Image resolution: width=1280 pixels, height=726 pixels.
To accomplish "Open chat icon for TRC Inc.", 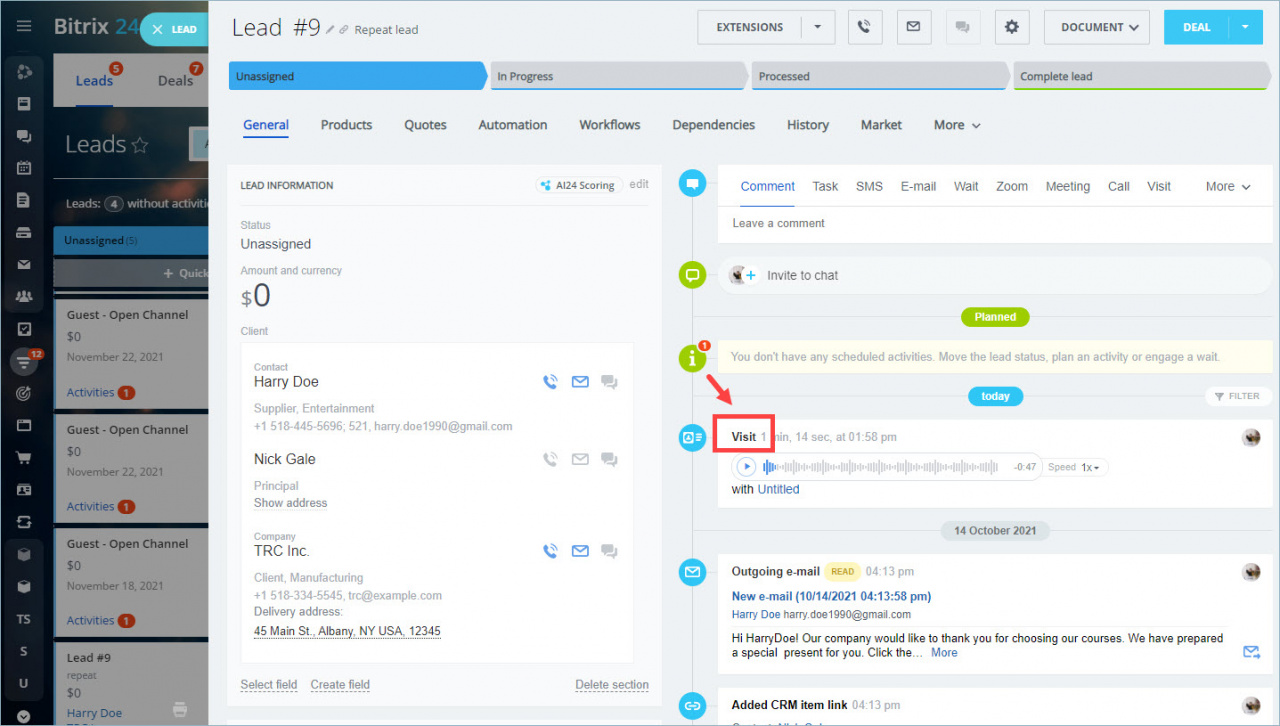I will click(609, 551).
